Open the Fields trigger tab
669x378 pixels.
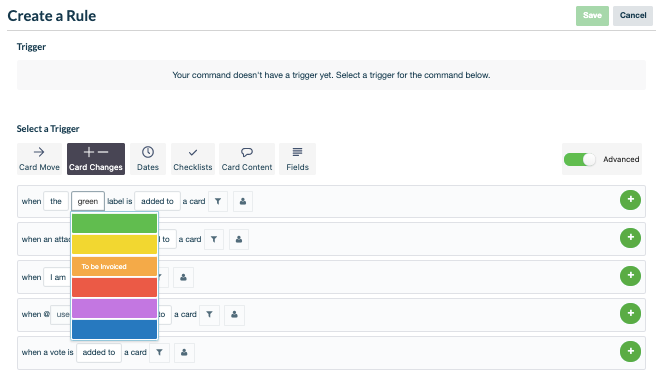pyautogui.click(x=297, y=159)
